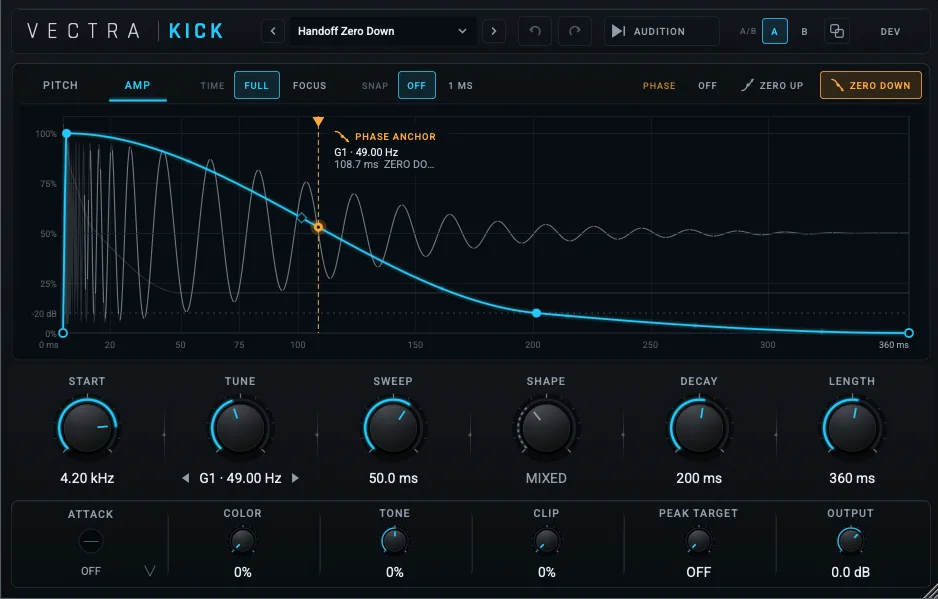
Task: Select the diamond curve handle near 100 ms
Action: coord(302,218)
